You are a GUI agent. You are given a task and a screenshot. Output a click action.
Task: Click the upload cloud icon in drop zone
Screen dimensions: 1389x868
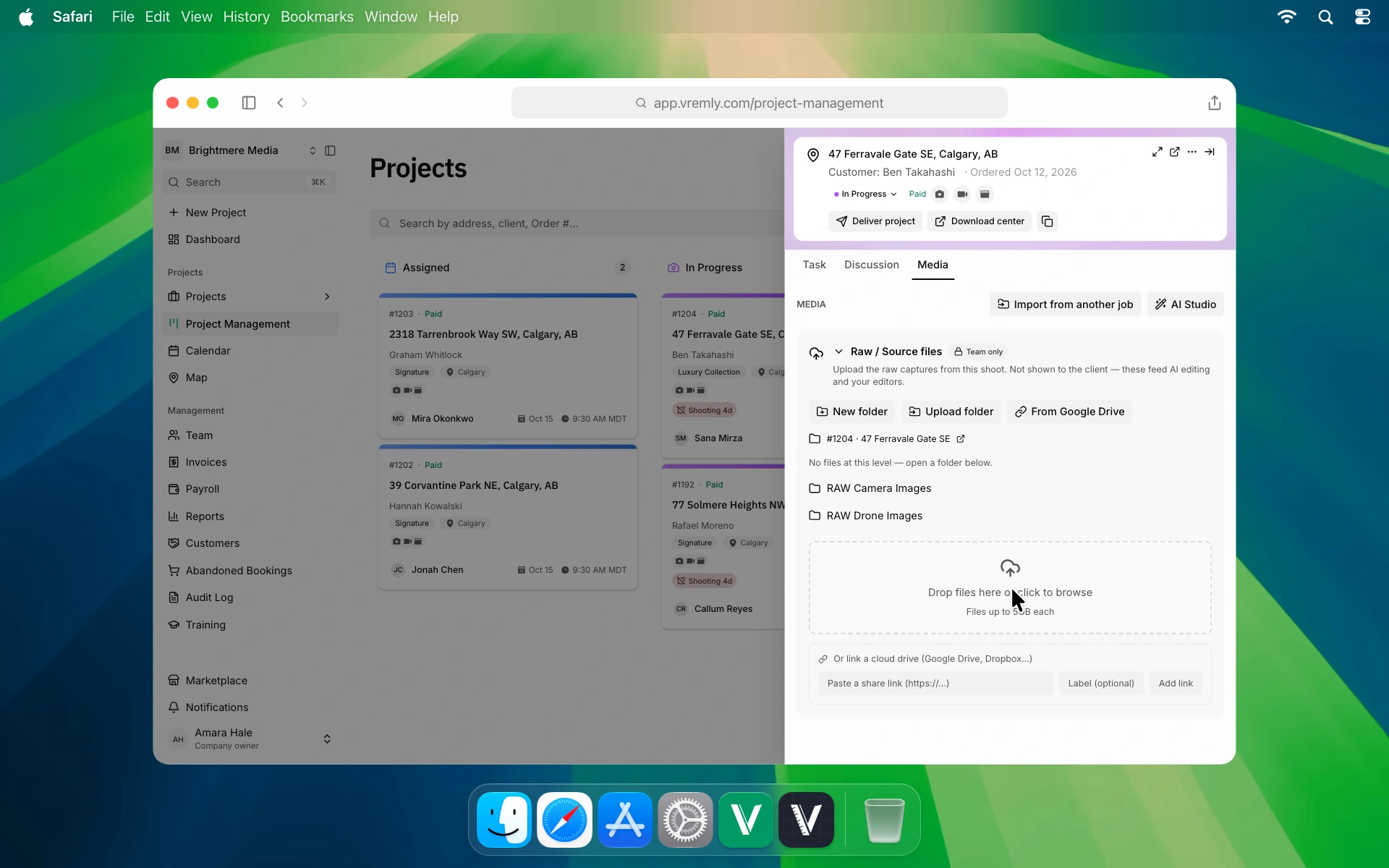point(1010,568)
